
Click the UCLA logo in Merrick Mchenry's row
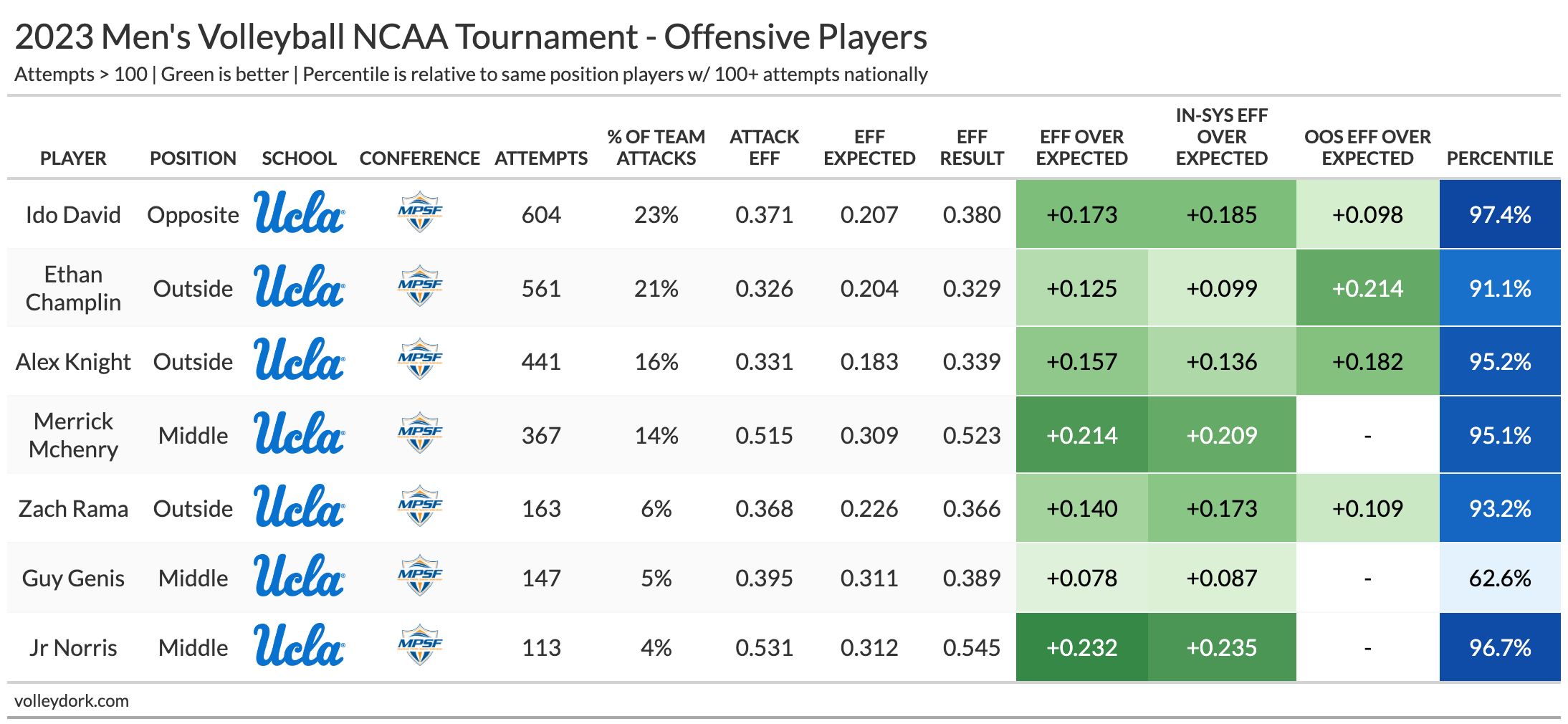tap(300, 434)
